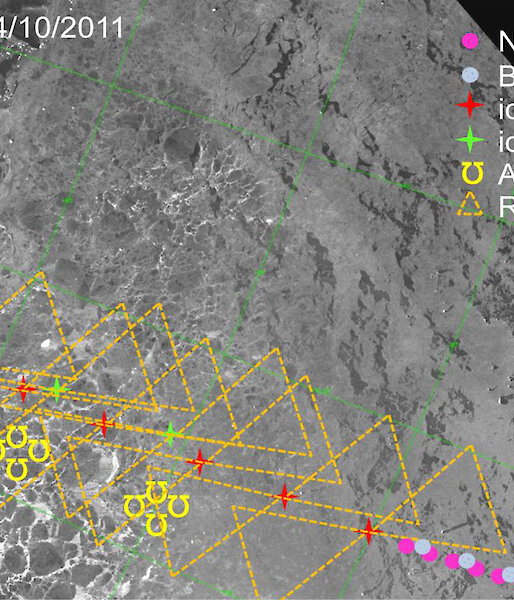The width and height of the screenshot is (514, 600).
Task: Click right horseshoe in the central yellow cluster
Action: coord(178,506)
